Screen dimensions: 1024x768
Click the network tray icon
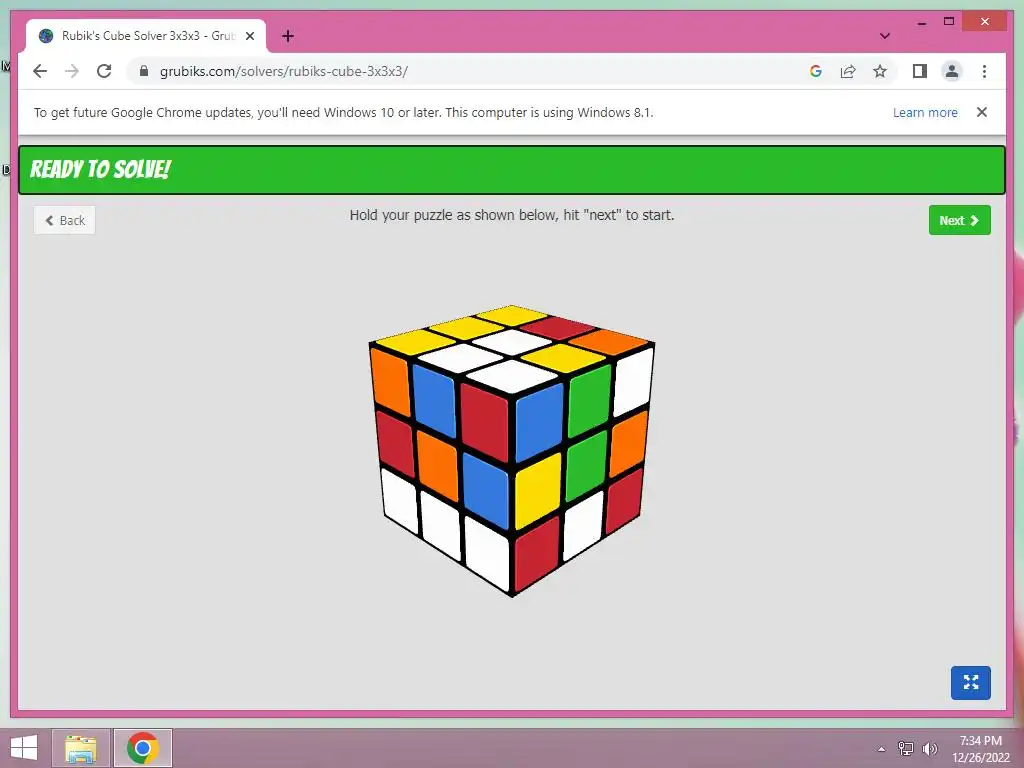(x=906, y=748)
